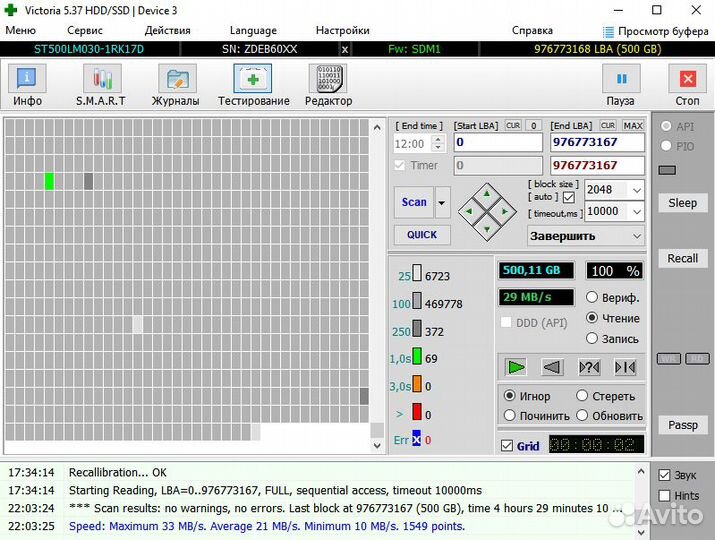Open the Журналы logs section

175,85
